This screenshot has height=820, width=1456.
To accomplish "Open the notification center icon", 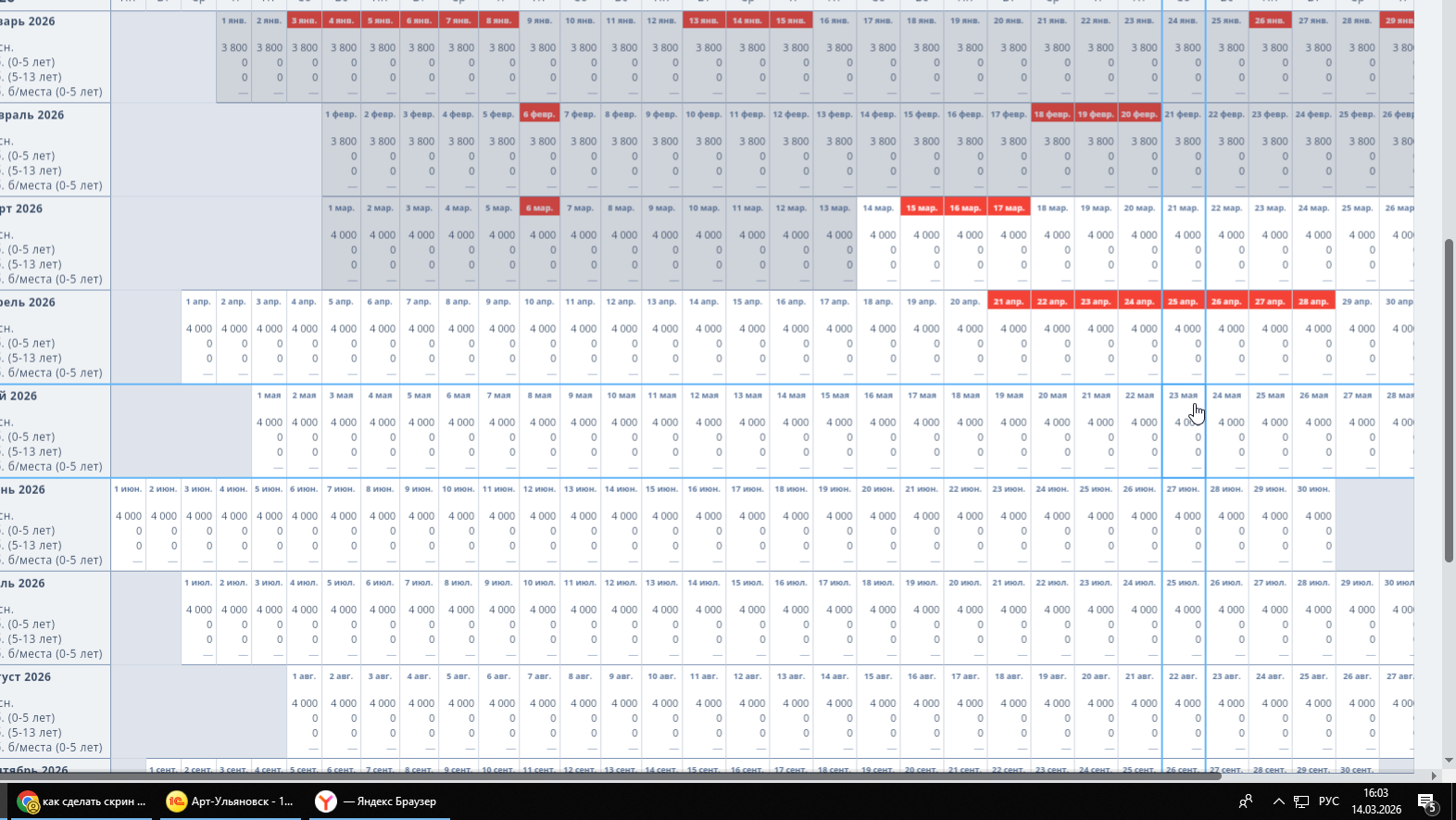I will [x=1427, y=802].
